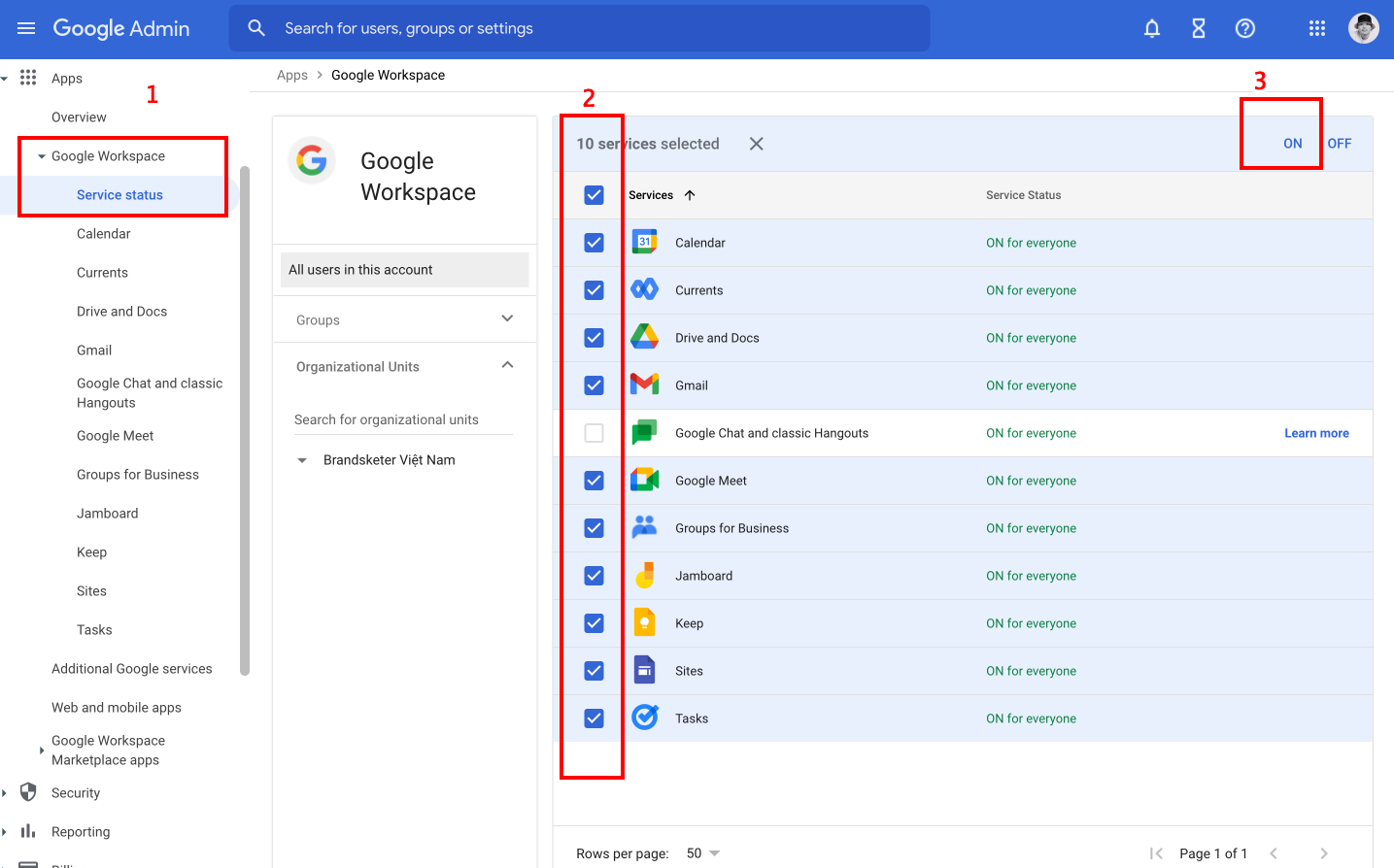Expand the Reporting section arrow
1394x868 pixels.
click(x=5, y=832)
